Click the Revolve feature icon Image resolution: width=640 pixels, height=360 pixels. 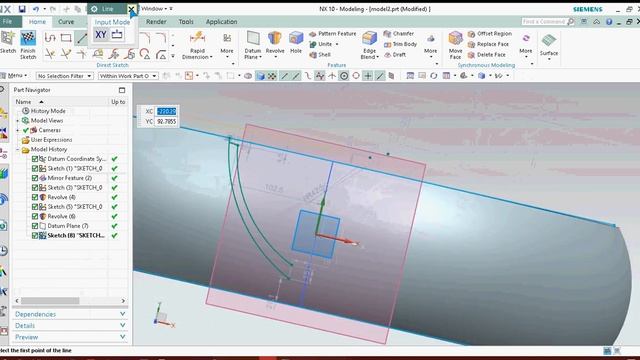(x=275, y=39)
